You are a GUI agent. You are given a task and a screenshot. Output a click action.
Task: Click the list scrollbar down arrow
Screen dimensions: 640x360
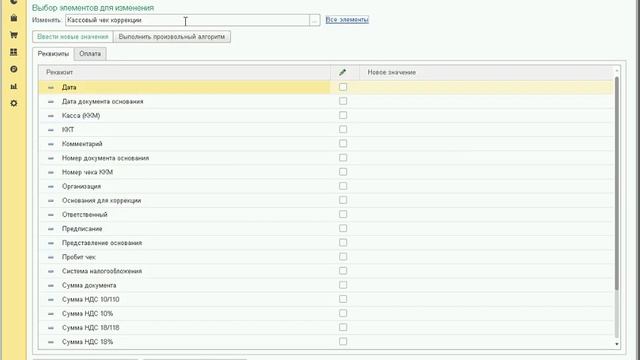(617, 344)
